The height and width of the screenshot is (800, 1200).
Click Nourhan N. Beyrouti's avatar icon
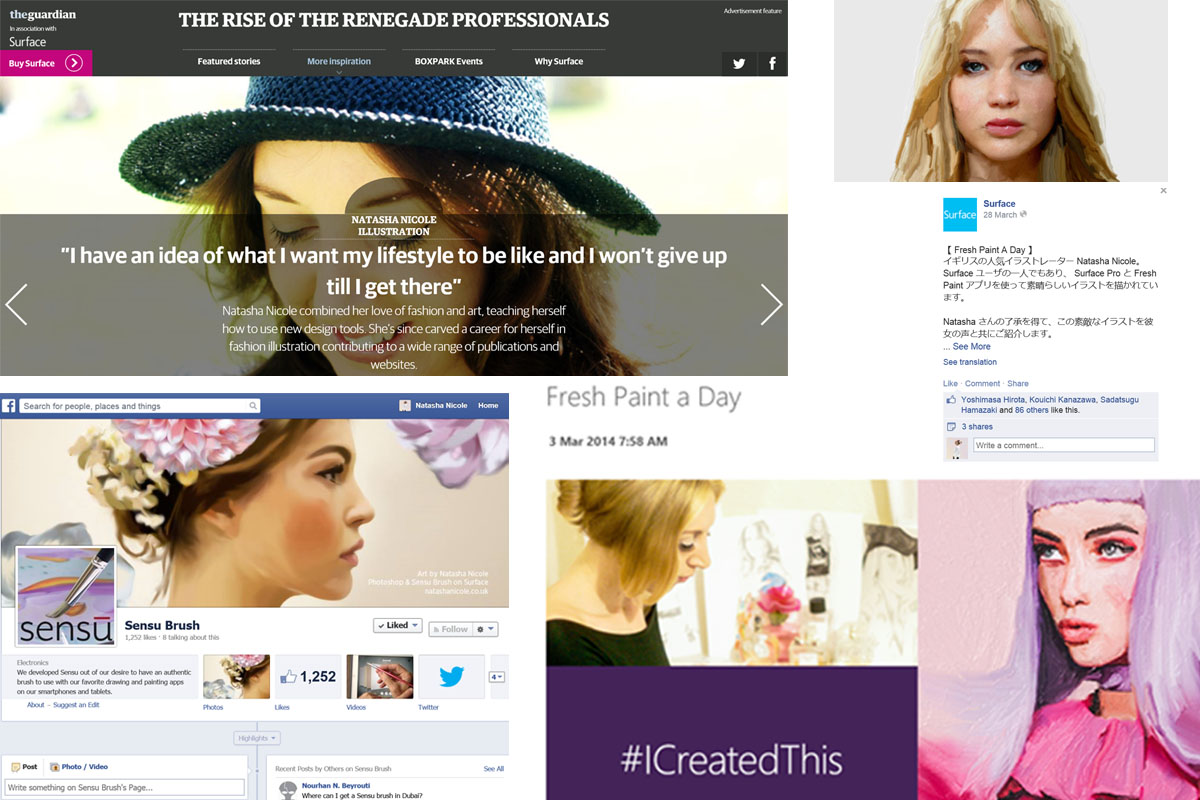coord(287,790)
